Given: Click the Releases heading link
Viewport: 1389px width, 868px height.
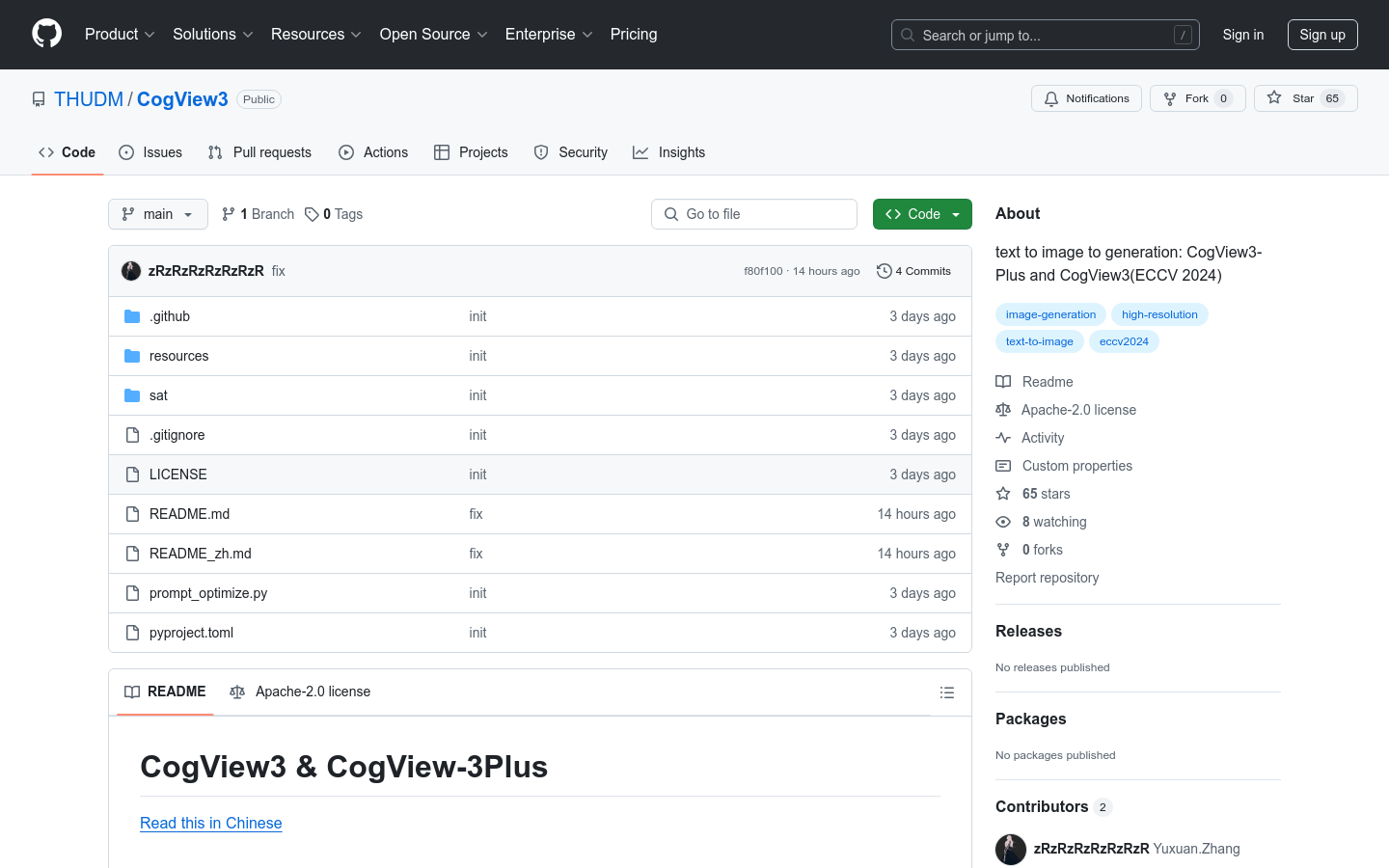Looking at the screenshot, I should 1028,631.
